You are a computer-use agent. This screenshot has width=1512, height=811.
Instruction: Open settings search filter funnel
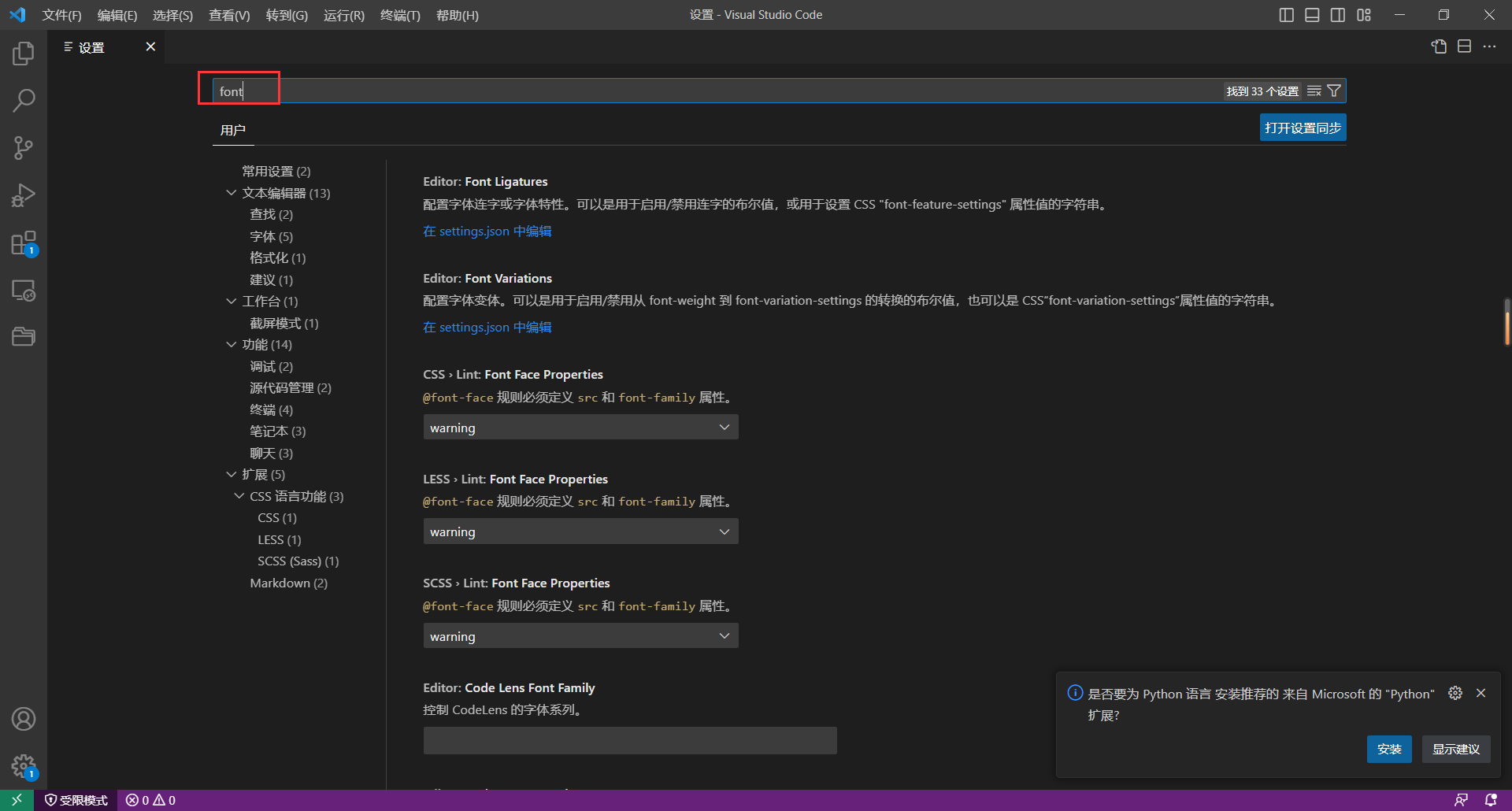coord(1334,91)
